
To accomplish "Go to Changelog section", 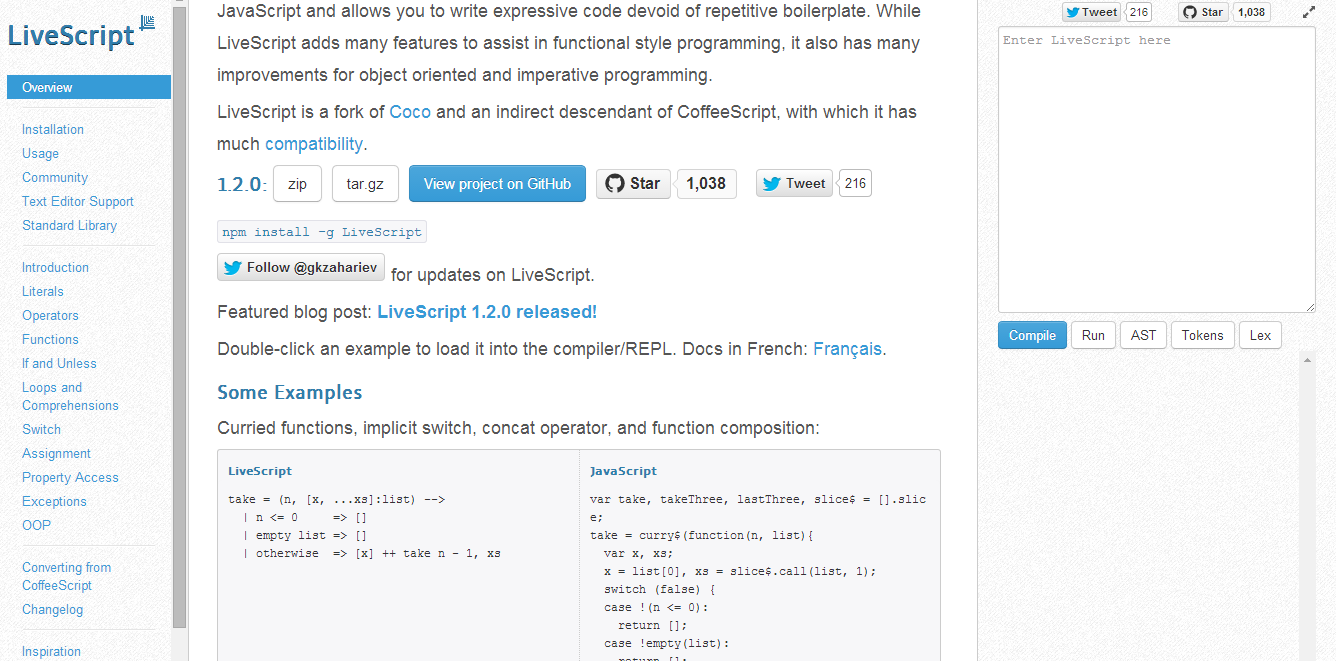I will click(53, 610).
